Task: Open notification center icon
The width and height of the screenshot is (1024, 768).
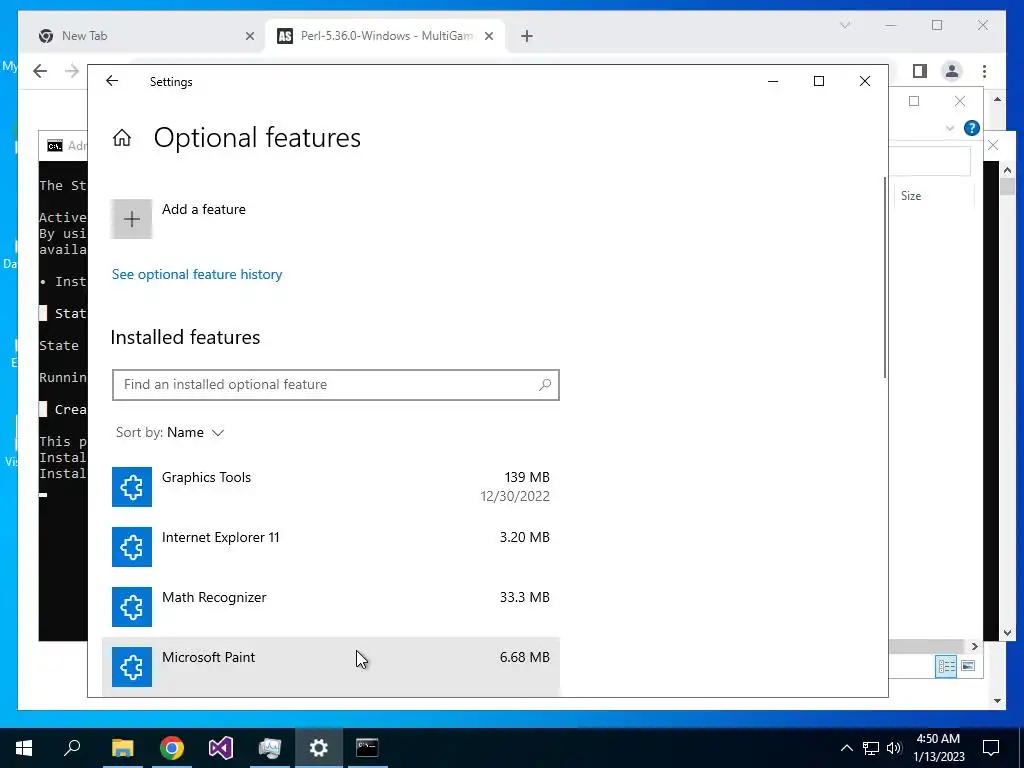Action: (991, 748)
